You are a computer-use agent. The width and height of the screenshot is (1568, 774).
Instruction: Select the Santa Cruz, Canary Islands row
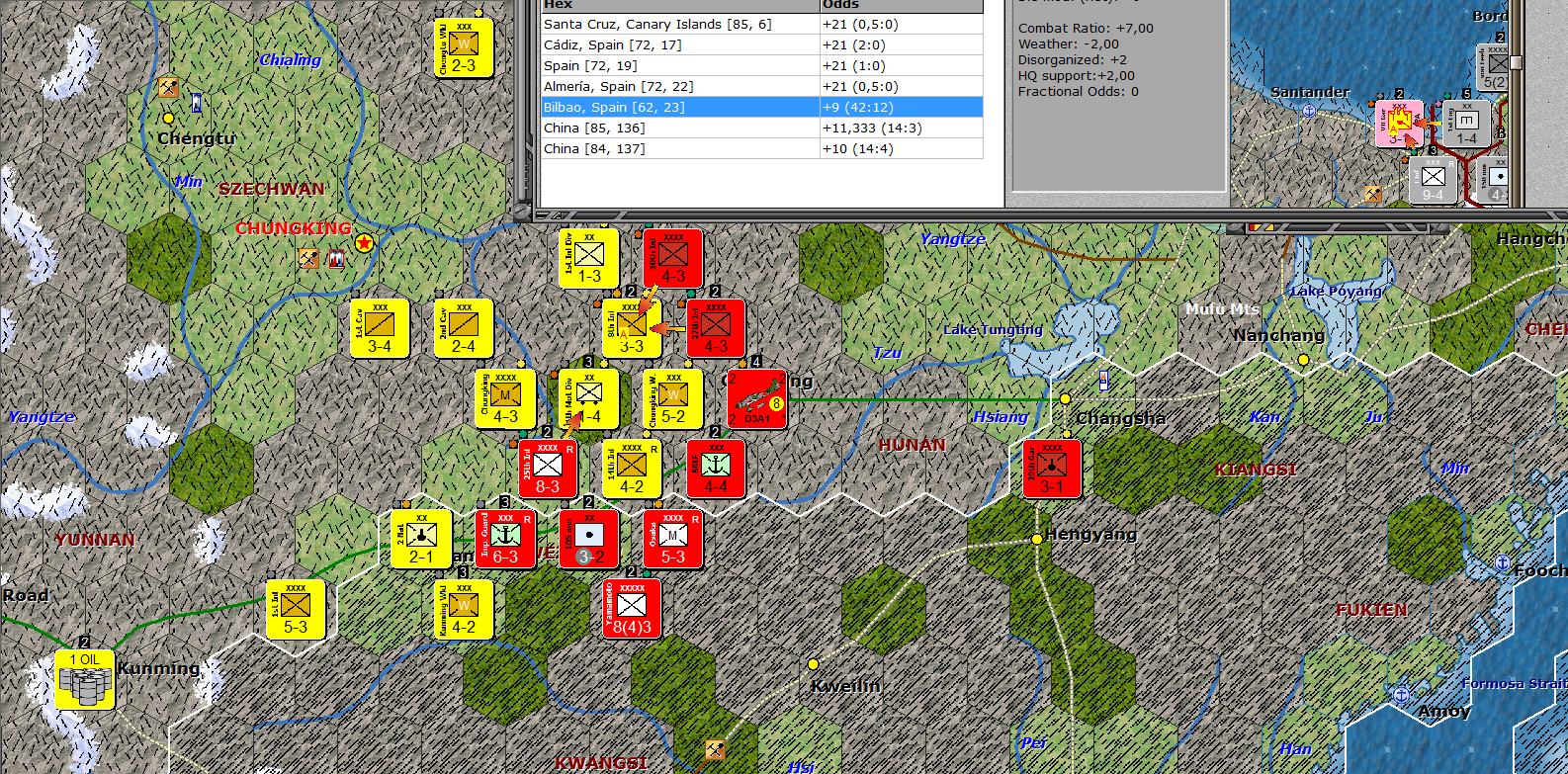(x=761, y=24)
